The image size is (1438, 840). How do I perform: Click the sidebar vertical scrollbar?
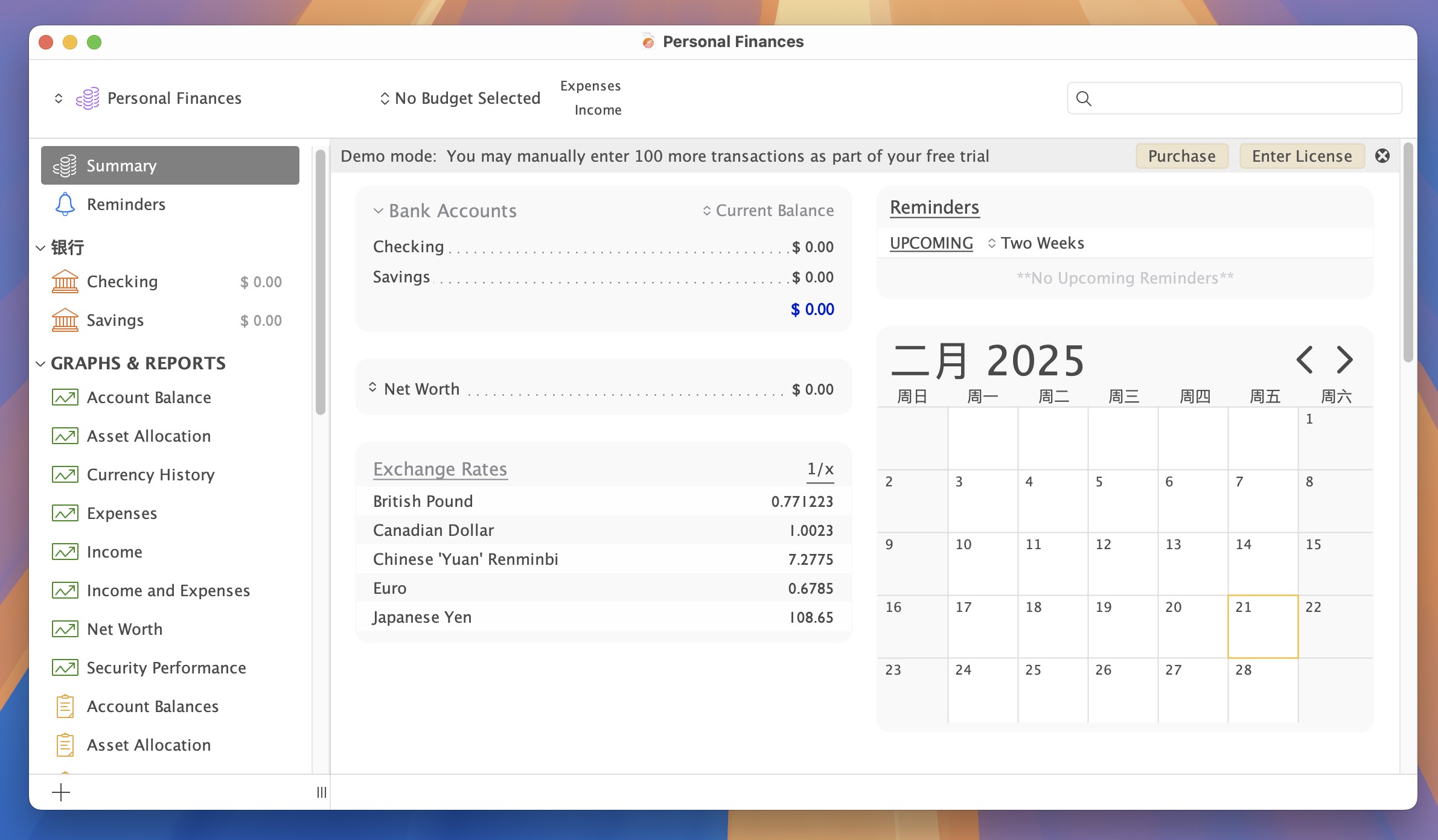tap(321, 282)
